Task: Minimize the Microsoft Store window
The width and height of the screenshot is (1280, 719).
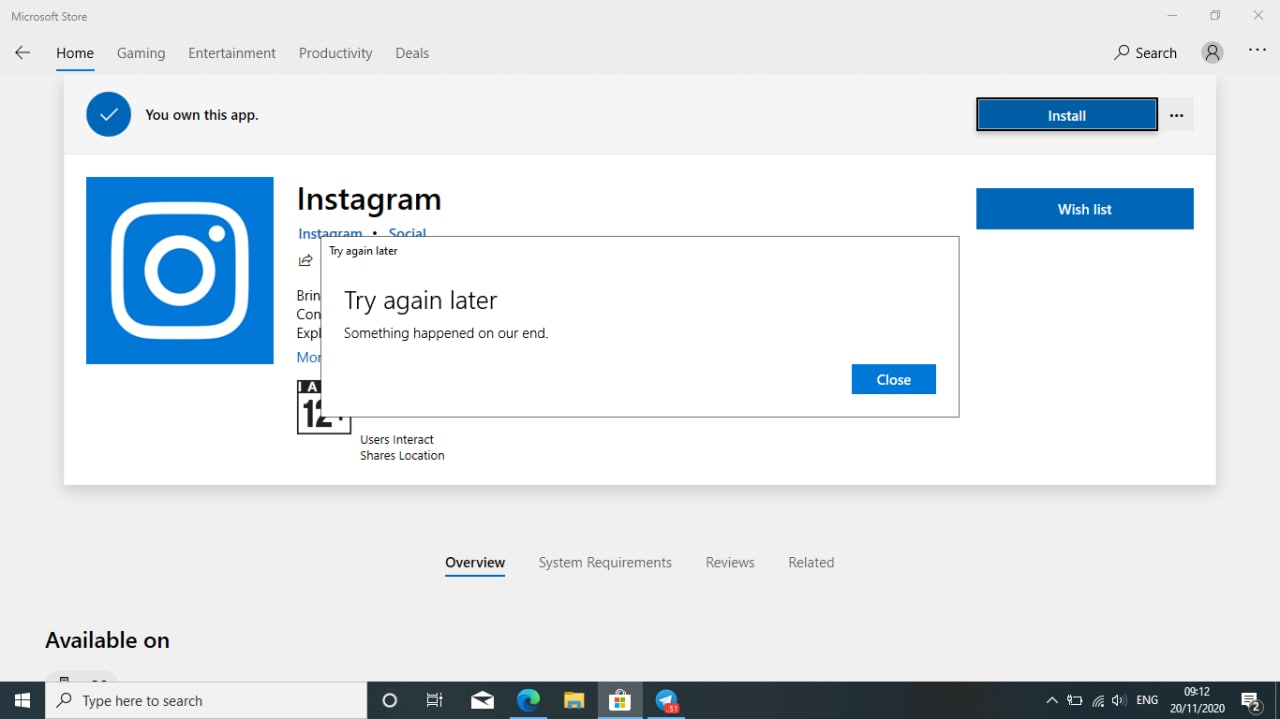Action: 1172,15
